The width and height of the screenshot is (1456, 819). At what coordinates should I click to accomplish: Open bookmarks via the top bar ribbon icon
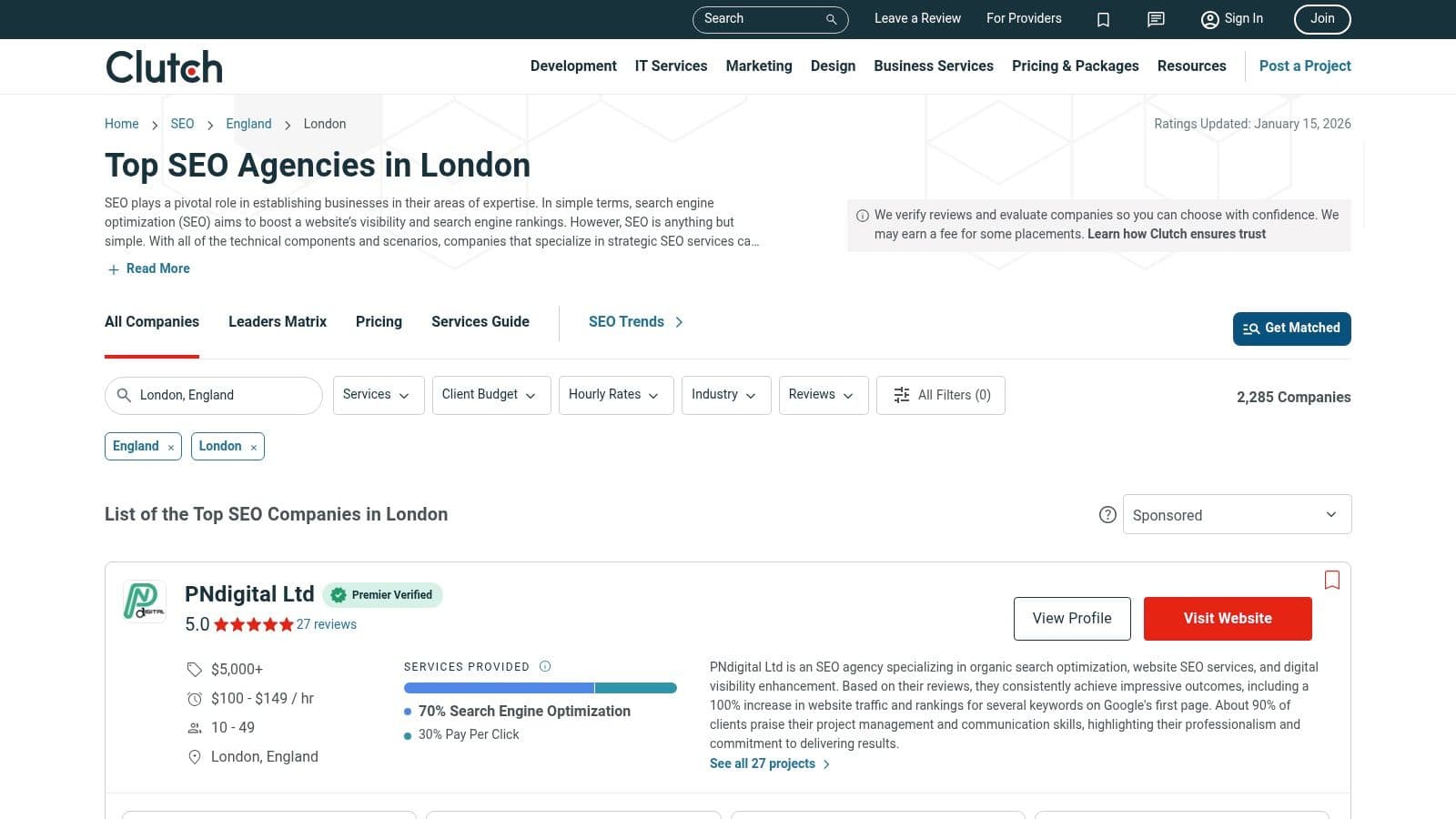[x=1103, y=19]
